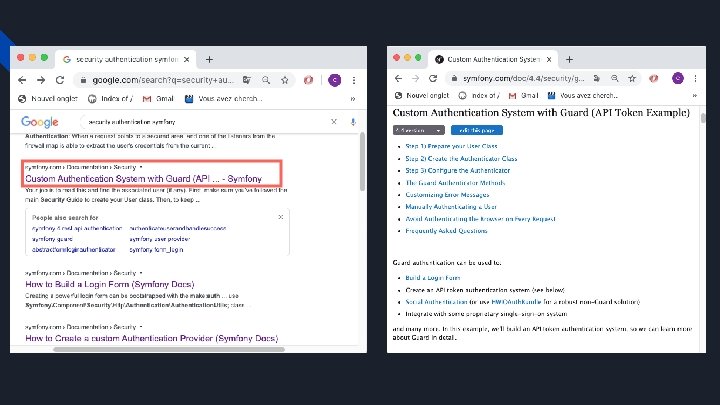This screenshot has height=405, width=720.
Task: Click the google.com address bar
Action: pyautogui.click(x=158, y=80)
